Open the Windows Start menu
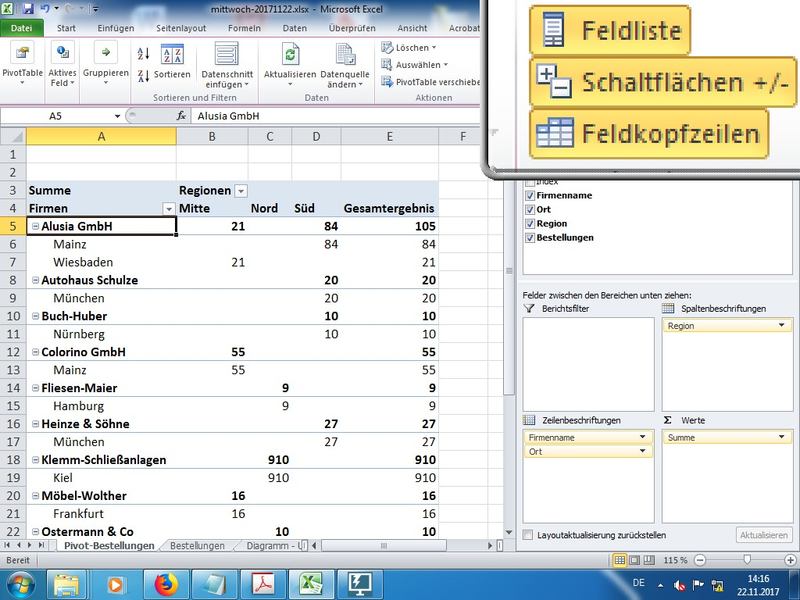The image size is (800, 600). 19,585
